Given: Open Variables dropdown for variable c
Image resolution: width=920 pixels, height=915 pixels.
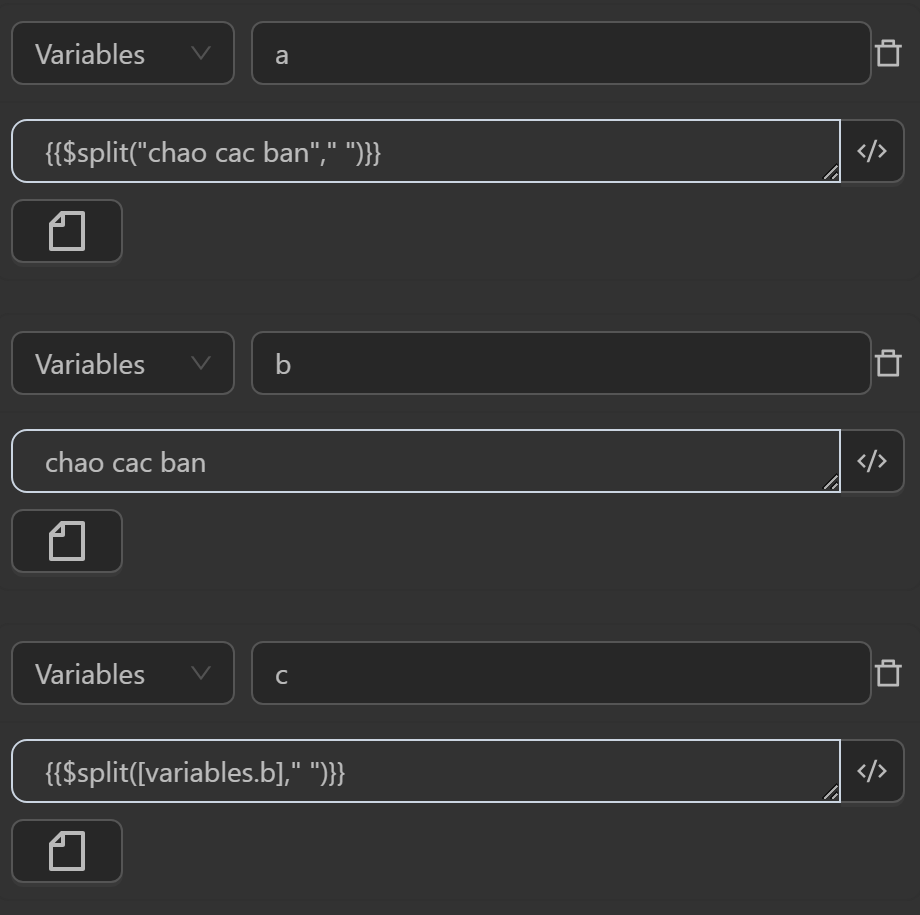Looking at the screenshot, I should (123, 674).
